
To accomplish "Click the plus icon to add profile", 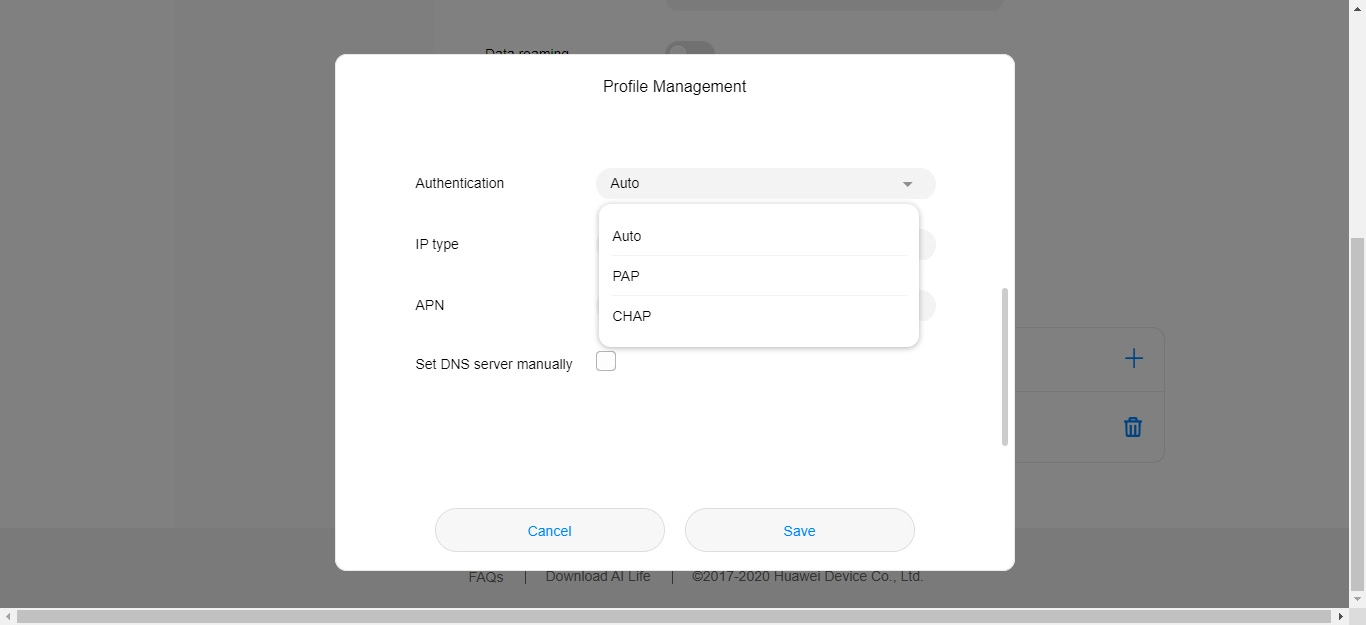I will 1133,359.
